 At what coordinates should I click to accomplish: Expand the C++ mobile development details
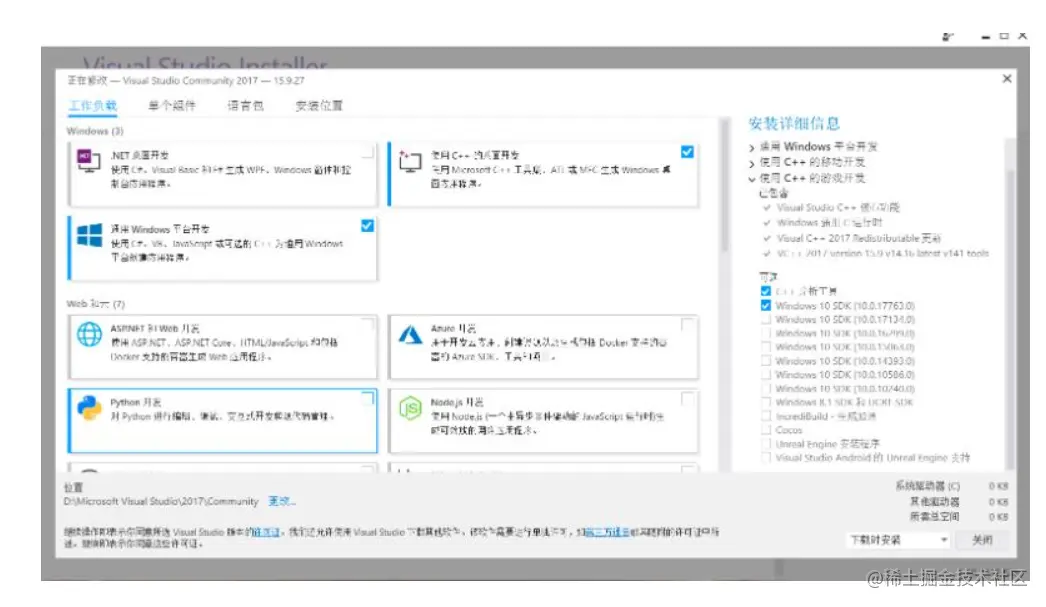coord(752,163)
